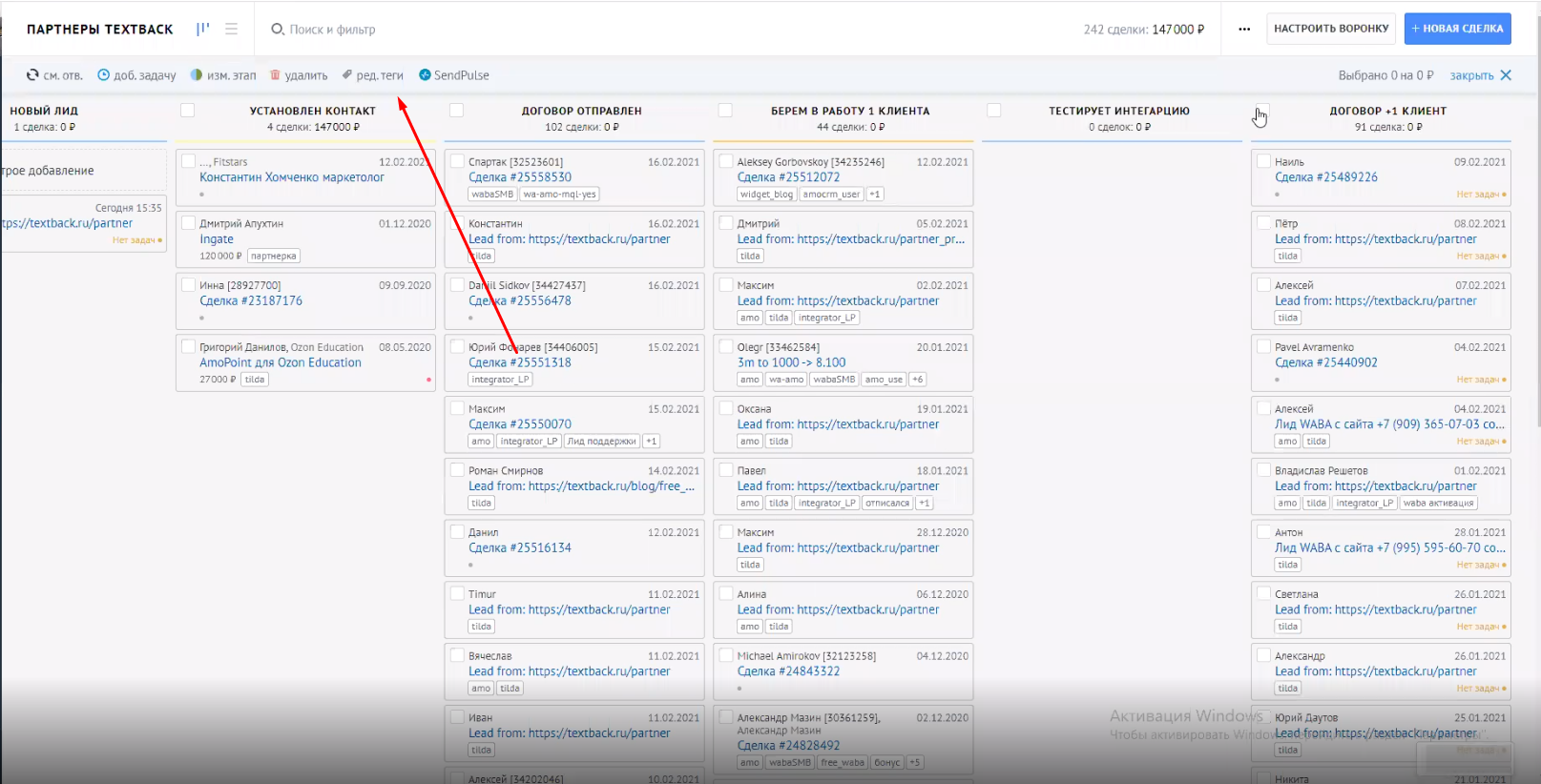Open Сделка #24843322

789,671
